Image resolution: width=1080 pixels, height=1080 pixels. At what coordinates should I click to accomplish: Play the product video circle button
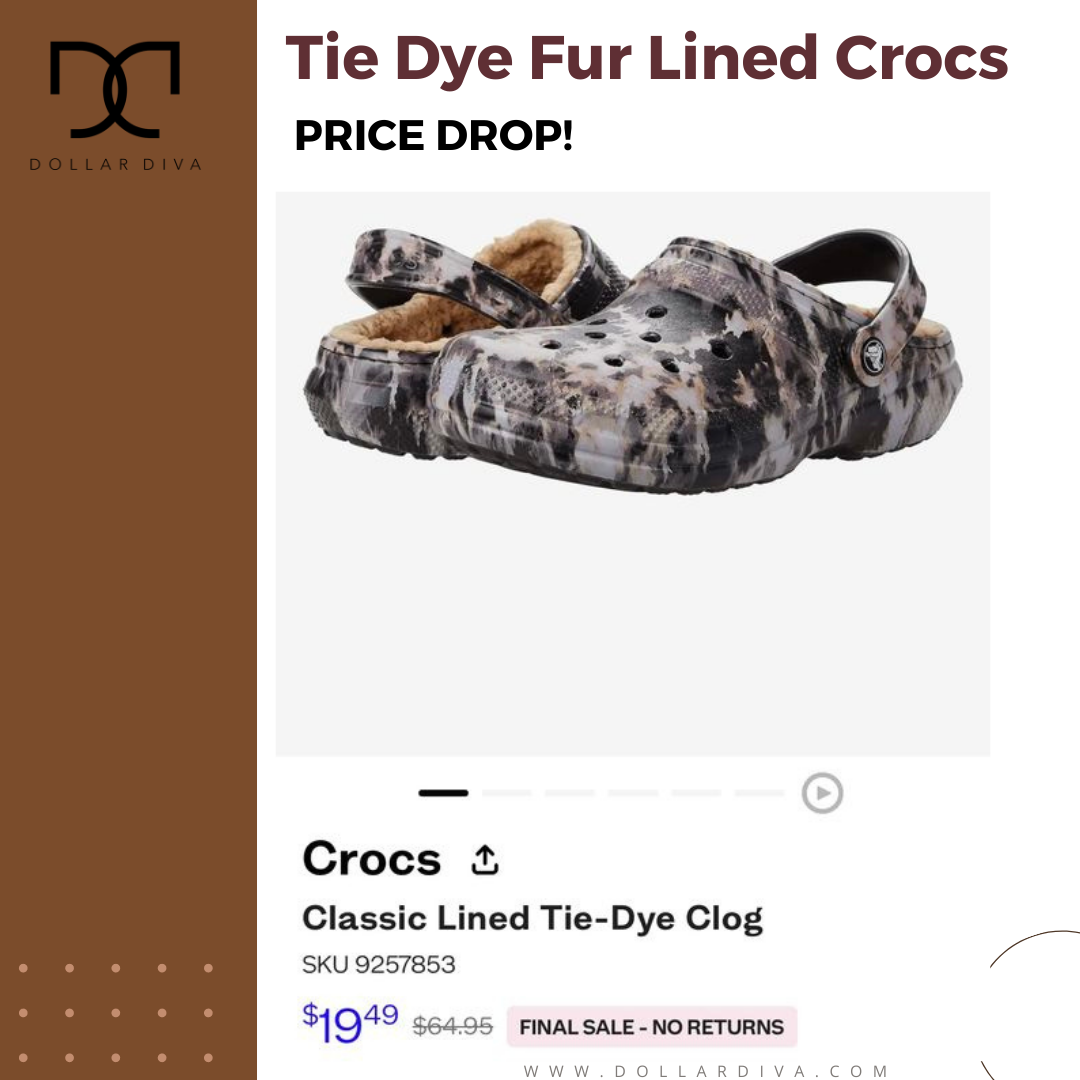click(822, 793)
